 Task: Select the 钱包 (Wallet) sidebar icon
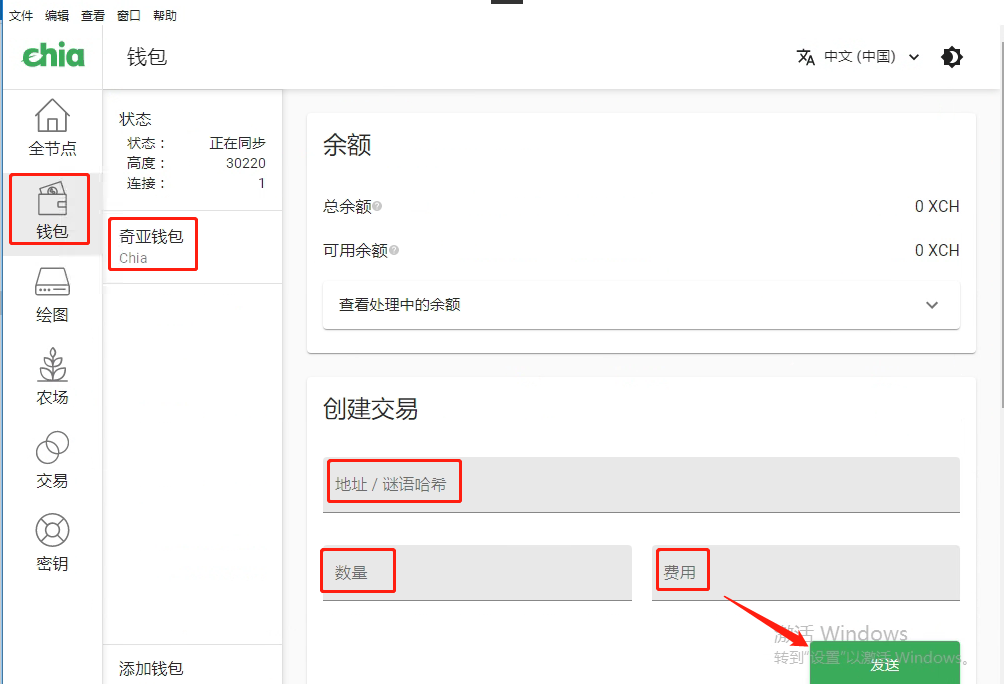(50, 208)
